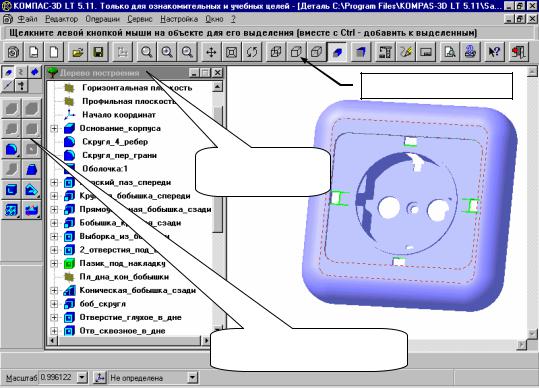Click the socket cover 3D model

[410, 206]
